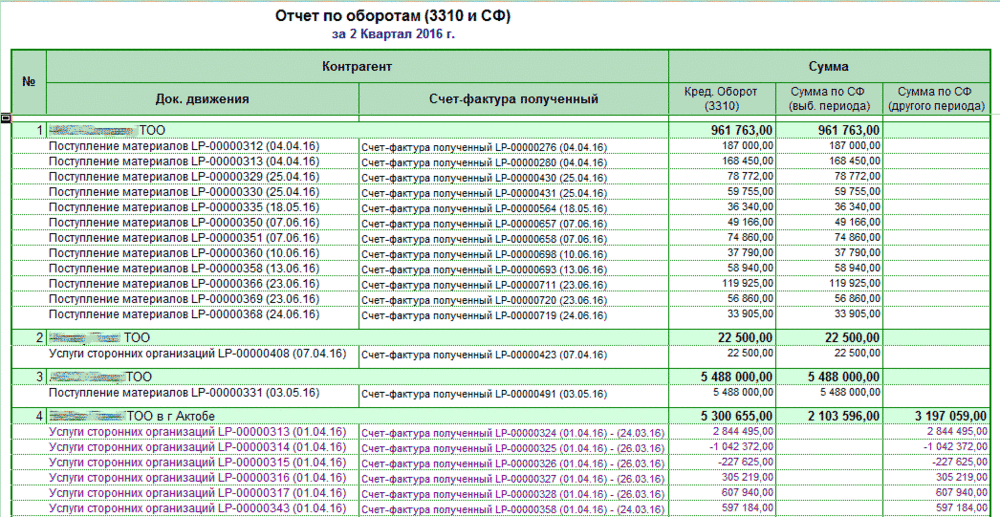
Task: Open document Поступление материалов LP-00000330 (25.04.16)
Action: (184, 192)
